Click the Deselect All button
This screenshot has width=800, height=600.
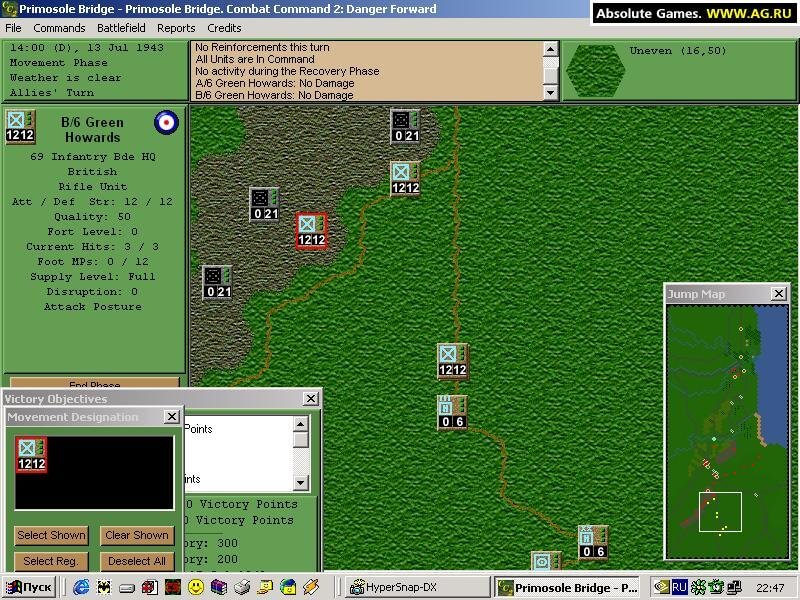coord(137,561)
